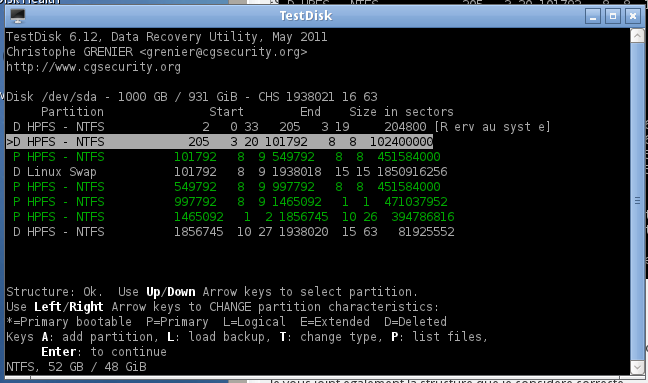Click the 'Start' column header
Viewport: 648px width, 383px height.
(226, 112)
